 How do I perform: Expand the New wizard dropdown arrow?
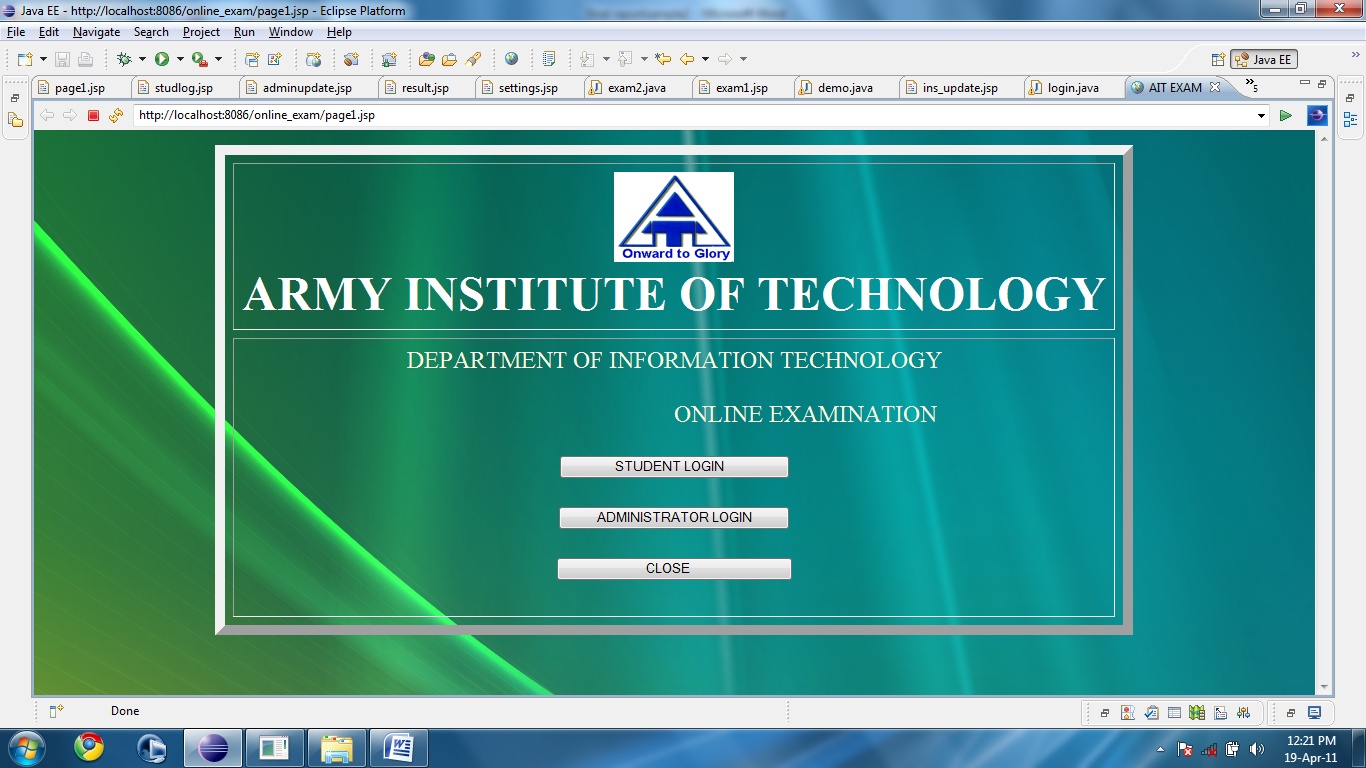[43, 60]
